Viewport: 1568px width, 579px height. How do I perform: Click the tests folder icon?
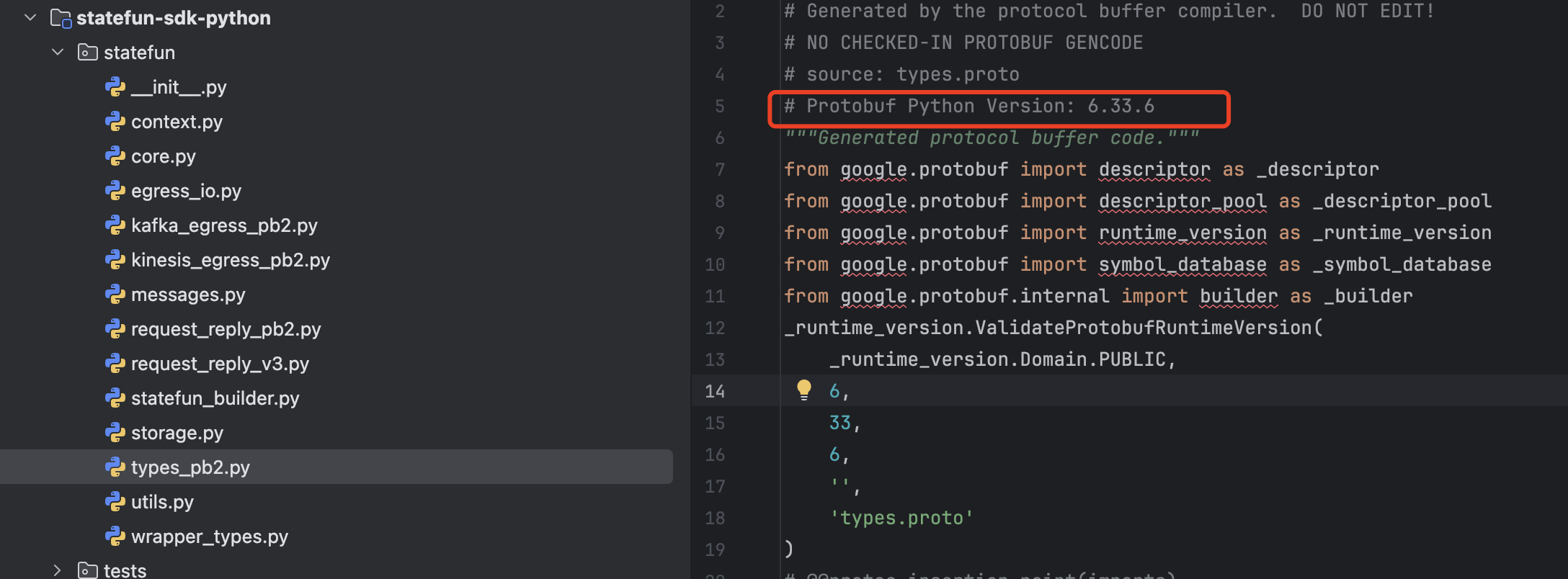coord(87,570)
